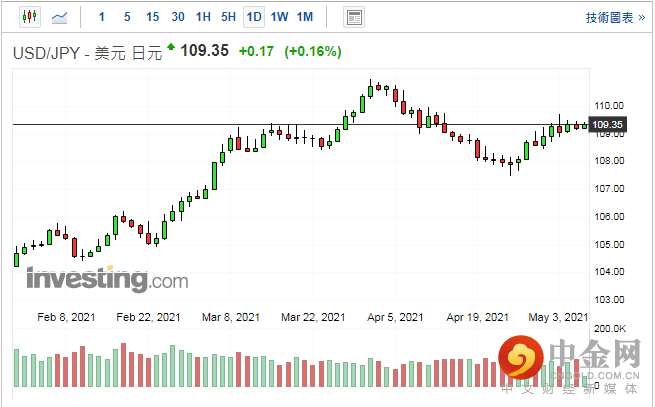This screenshot has width=655, height=407.
Task: Select the candlestick chart type icon
Action: (x=30, y=17)
